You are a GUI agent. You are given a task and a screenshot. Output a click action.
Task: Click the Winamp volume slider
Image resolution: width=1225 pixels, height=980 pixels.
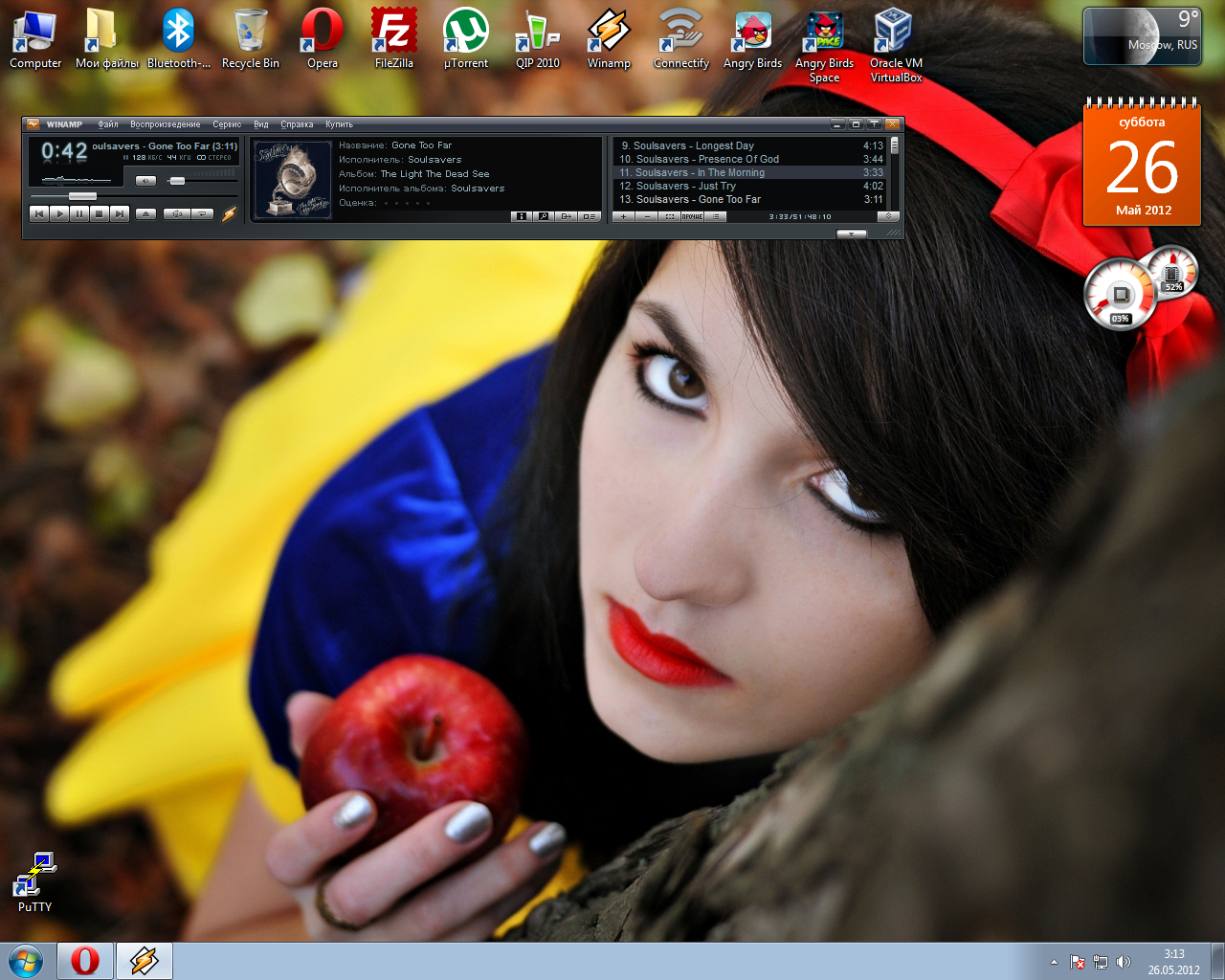point(177,181)
